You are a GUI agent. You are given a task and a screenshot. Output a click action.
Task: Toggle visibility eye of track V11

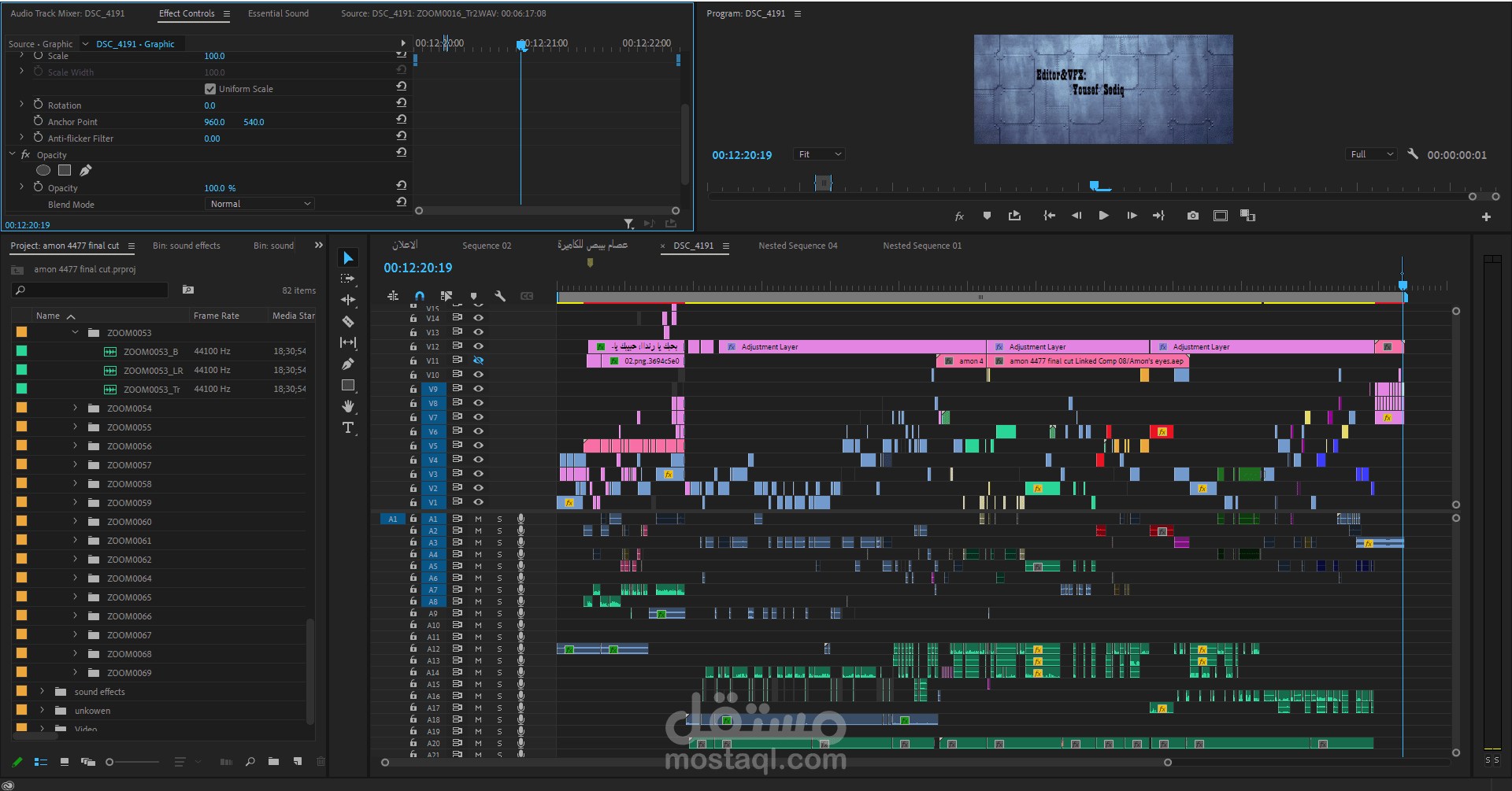click(x=478, y=360)
